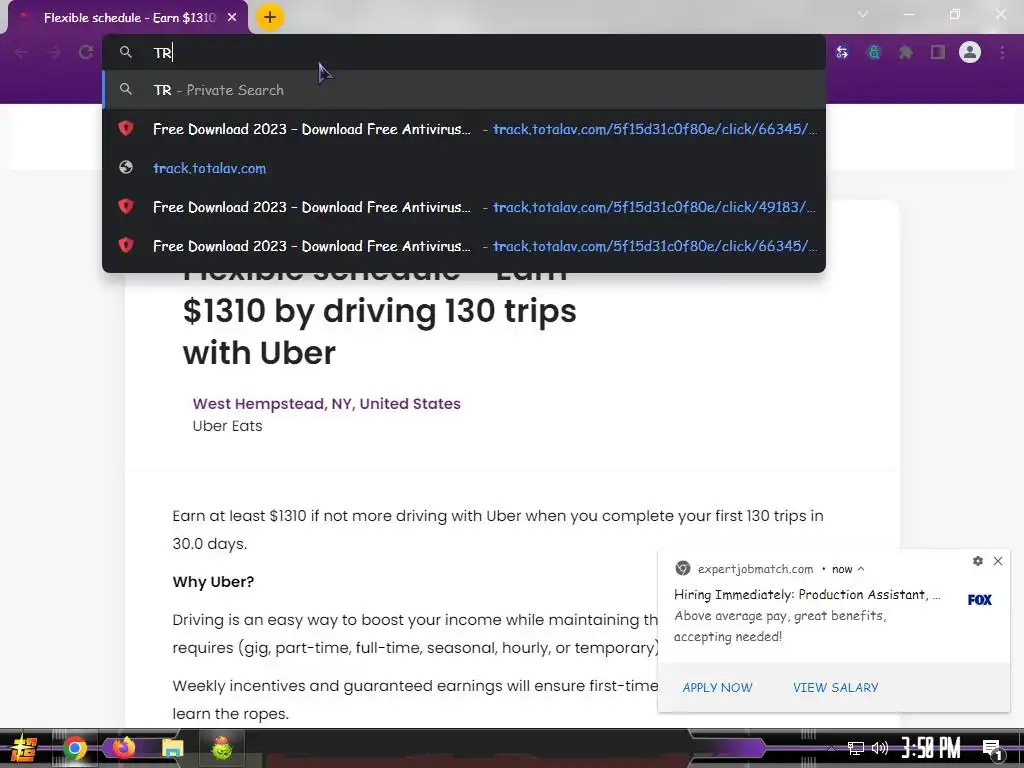1024x768 pixels.
Task: Launch Firefox from the taskbar
Action: click(x=123, y=748)
